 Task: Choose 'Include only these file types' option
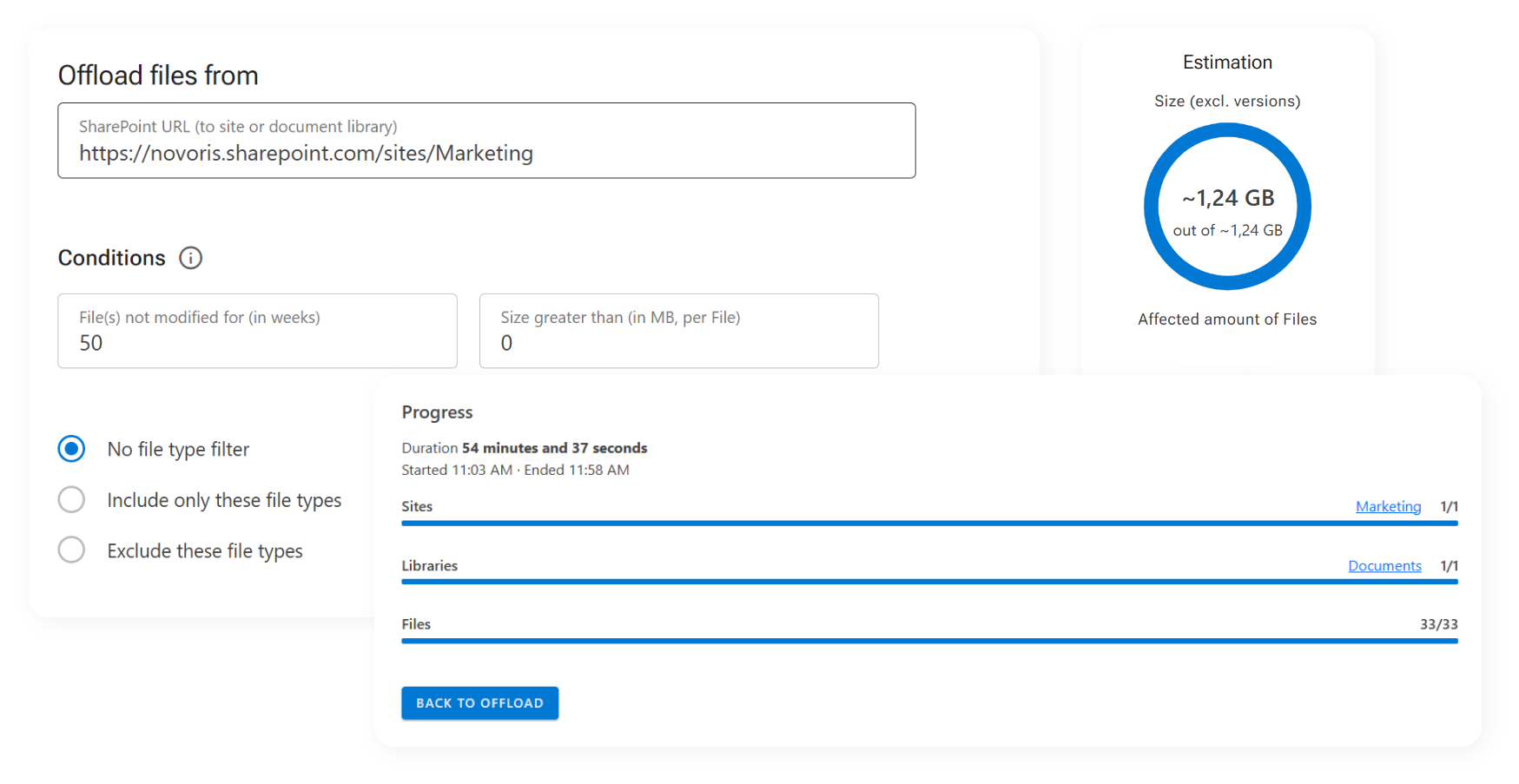click(x=71, y=499)
